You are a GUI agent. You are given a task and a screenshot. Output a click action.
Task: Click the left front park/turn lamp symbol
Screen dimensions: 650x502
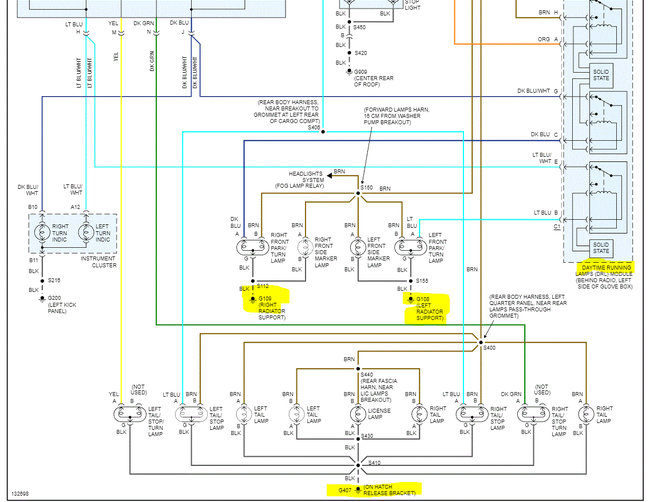tap(410, 247)
